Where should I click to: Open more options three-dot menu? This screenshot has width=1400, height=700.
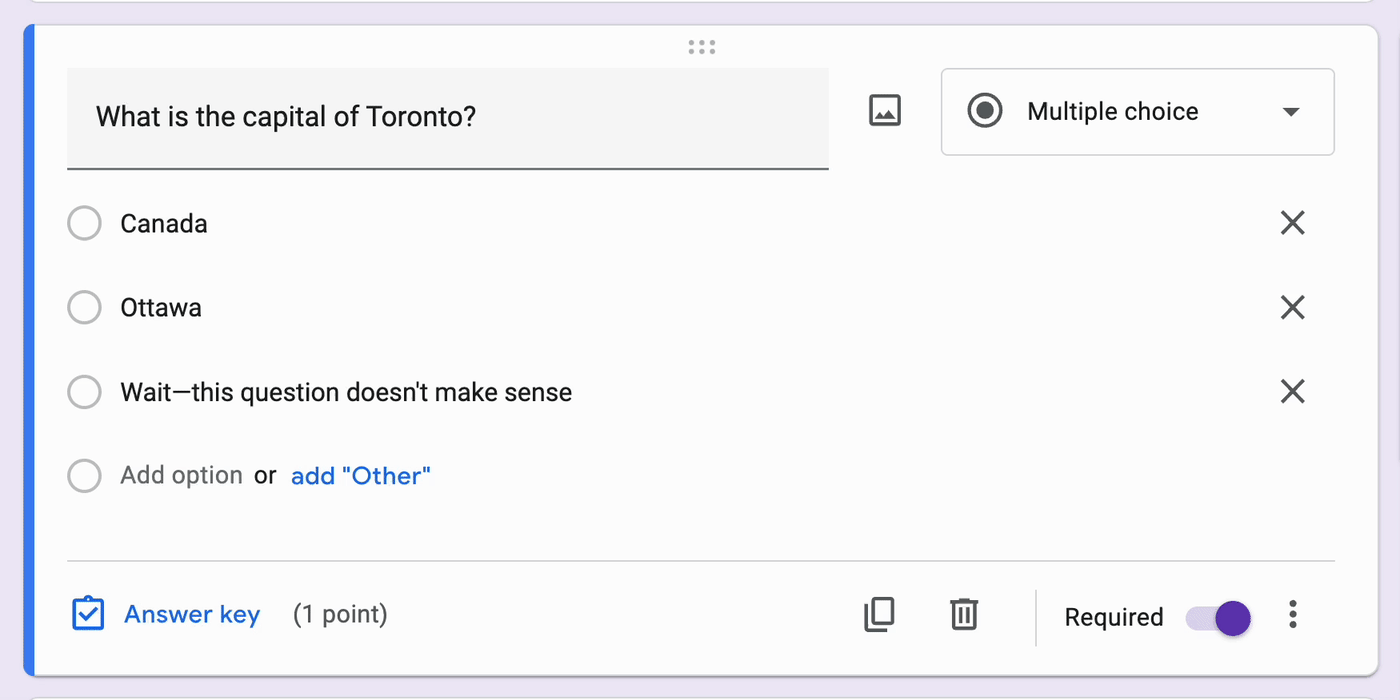[1293, 615]
